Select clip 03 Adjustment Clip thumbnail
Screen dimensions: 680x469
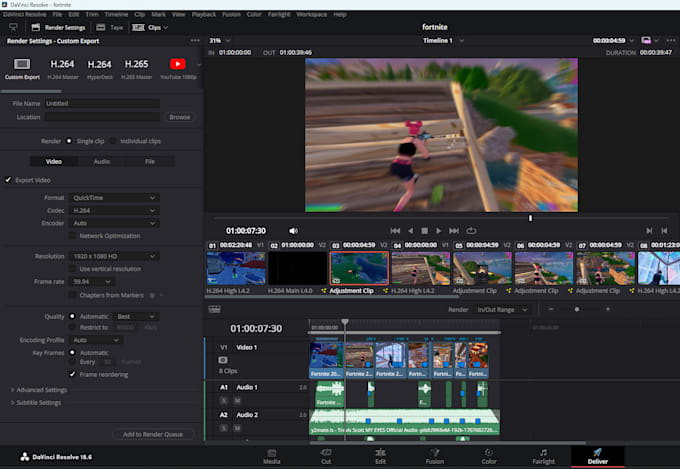click(x=359, y=269)
